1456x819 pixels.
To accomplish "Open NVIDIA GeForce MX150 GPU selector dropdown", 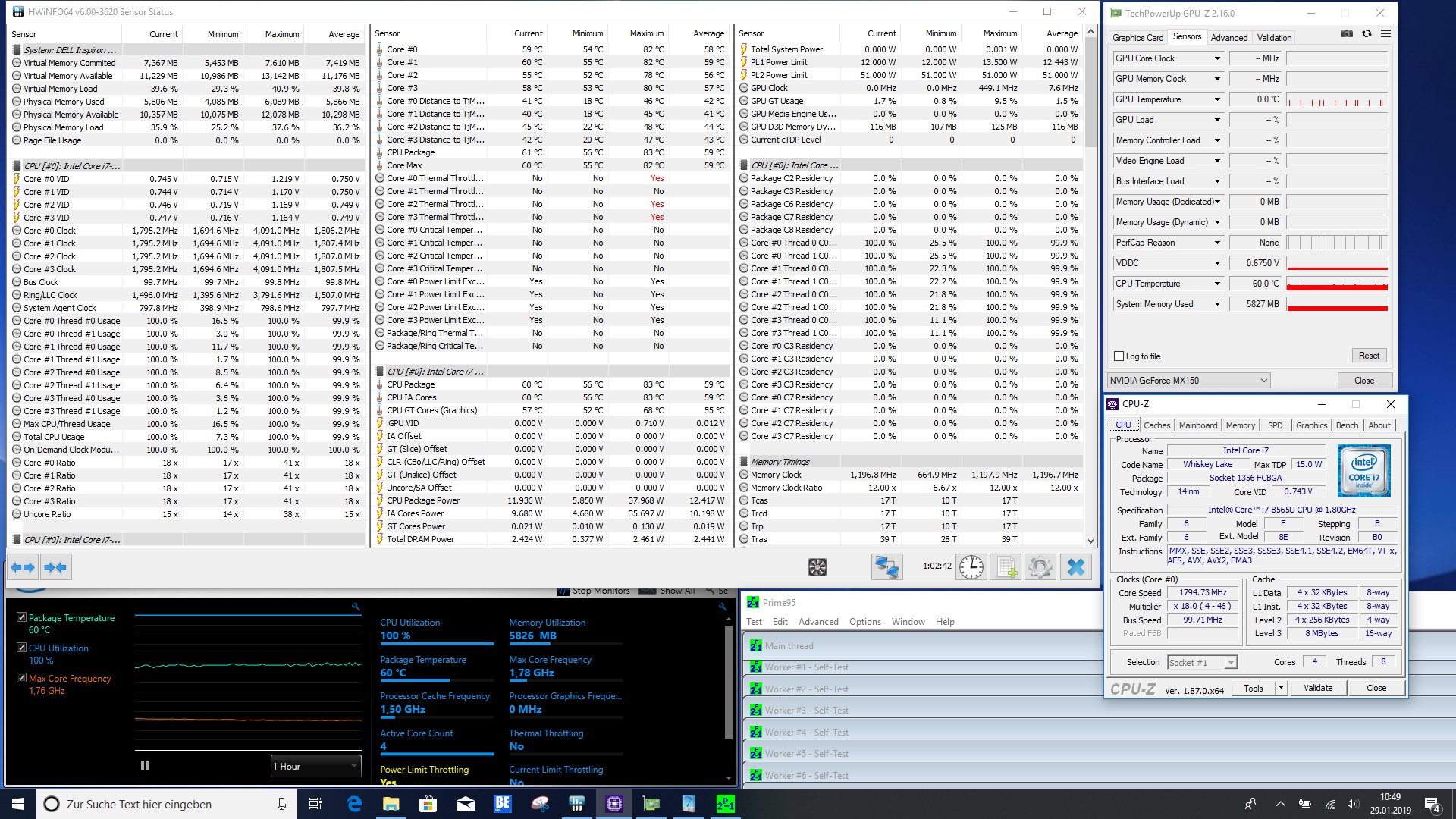I will [x=1188, y=381].
